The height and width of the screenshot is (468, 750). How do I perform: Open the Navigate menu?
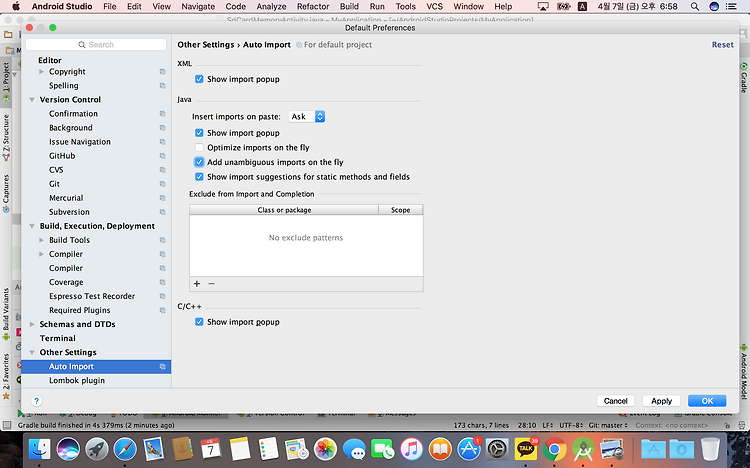[198, 6]
